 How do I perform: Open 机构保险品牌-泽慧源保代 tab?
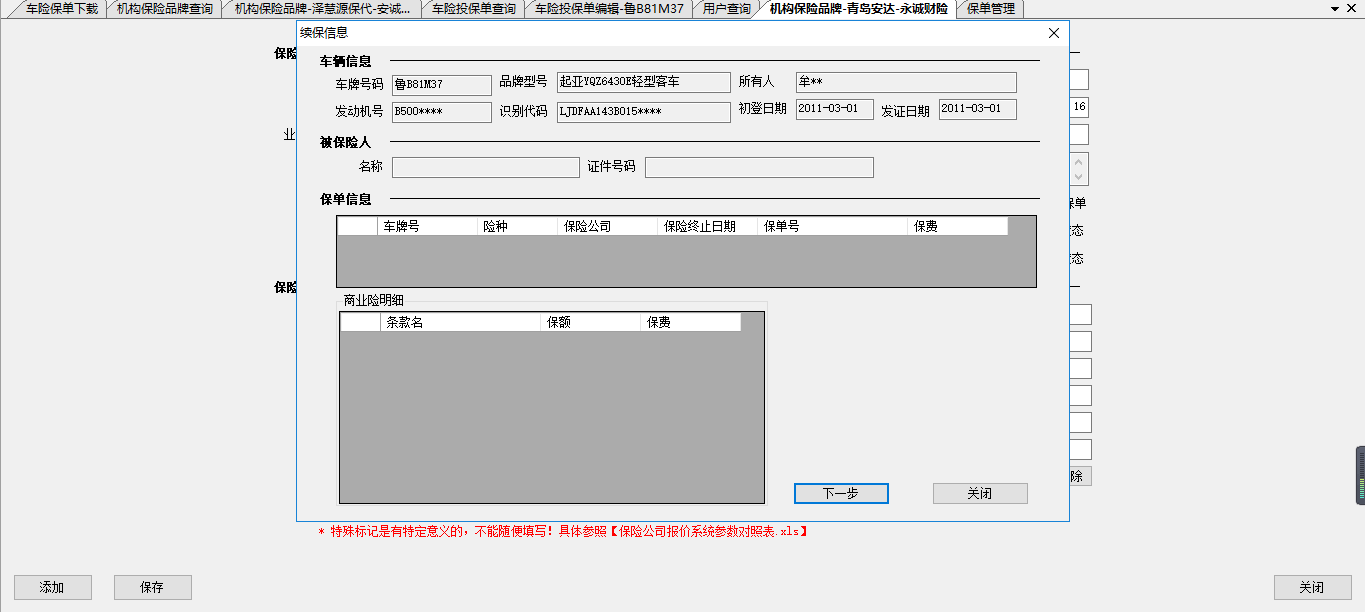coord(322,9)
